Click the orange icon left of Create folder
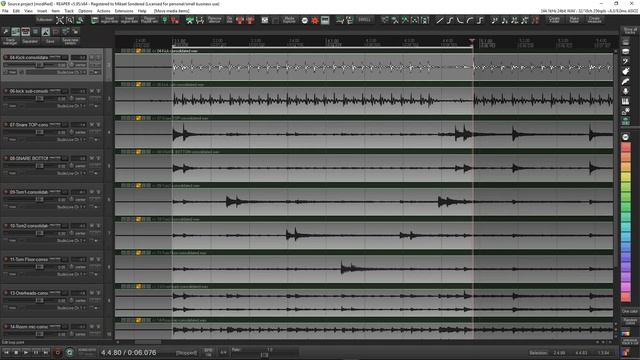Image resolution: width=640 pixels, height=360 pixels. tap(535, 20)
